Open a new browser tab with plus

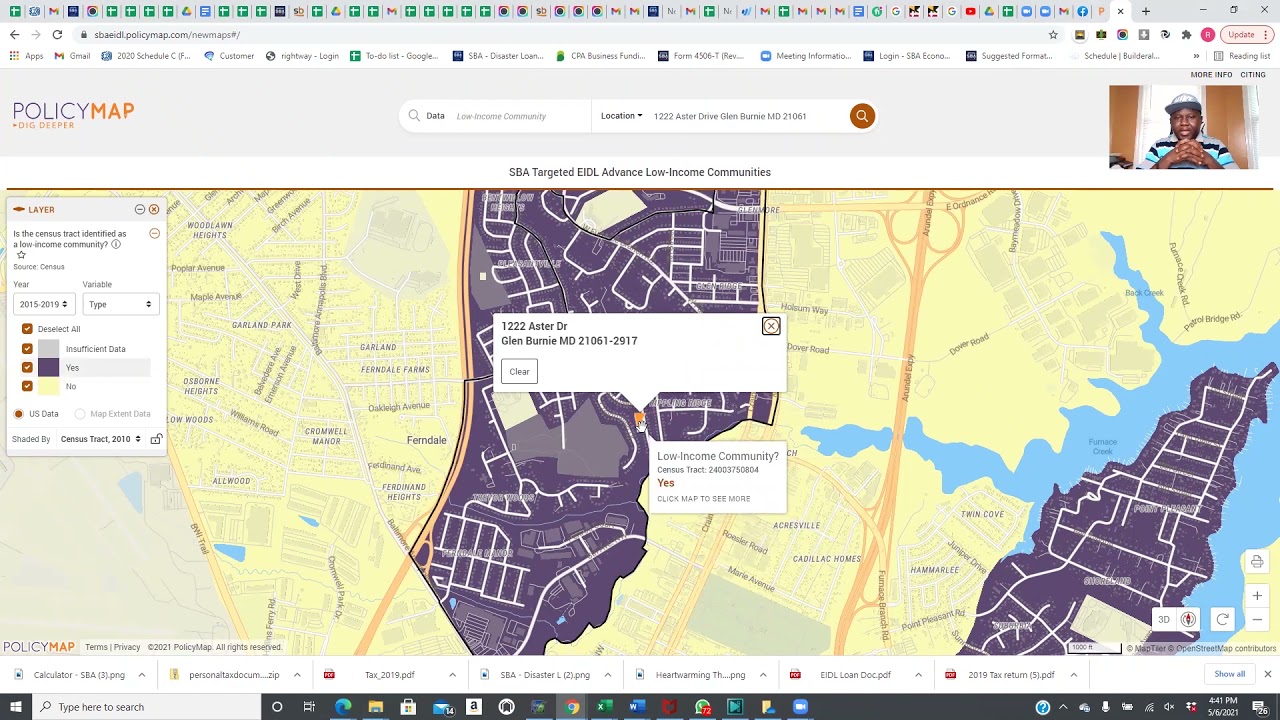[1146, 11]
